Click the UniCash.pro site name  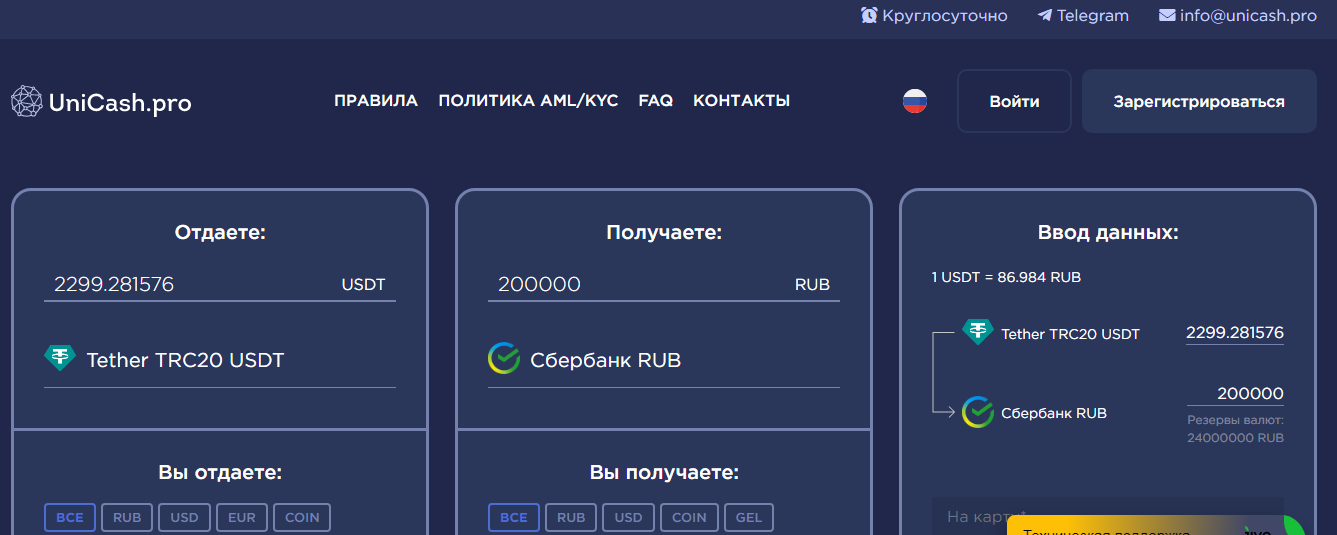pyautogui.click(x=120, y=102)
